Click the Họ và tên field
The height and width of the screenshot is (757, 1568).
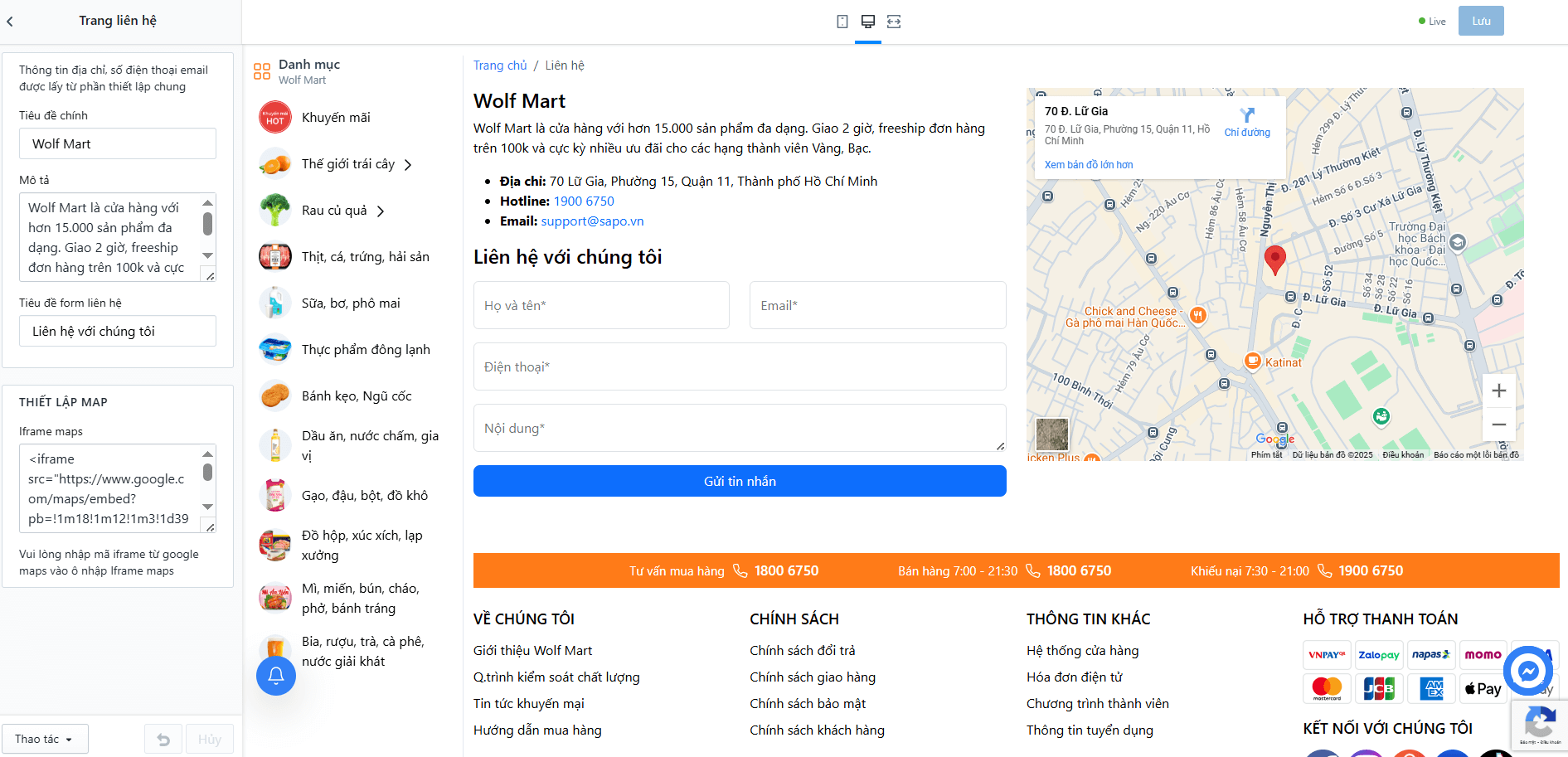(x=601, y=305)
